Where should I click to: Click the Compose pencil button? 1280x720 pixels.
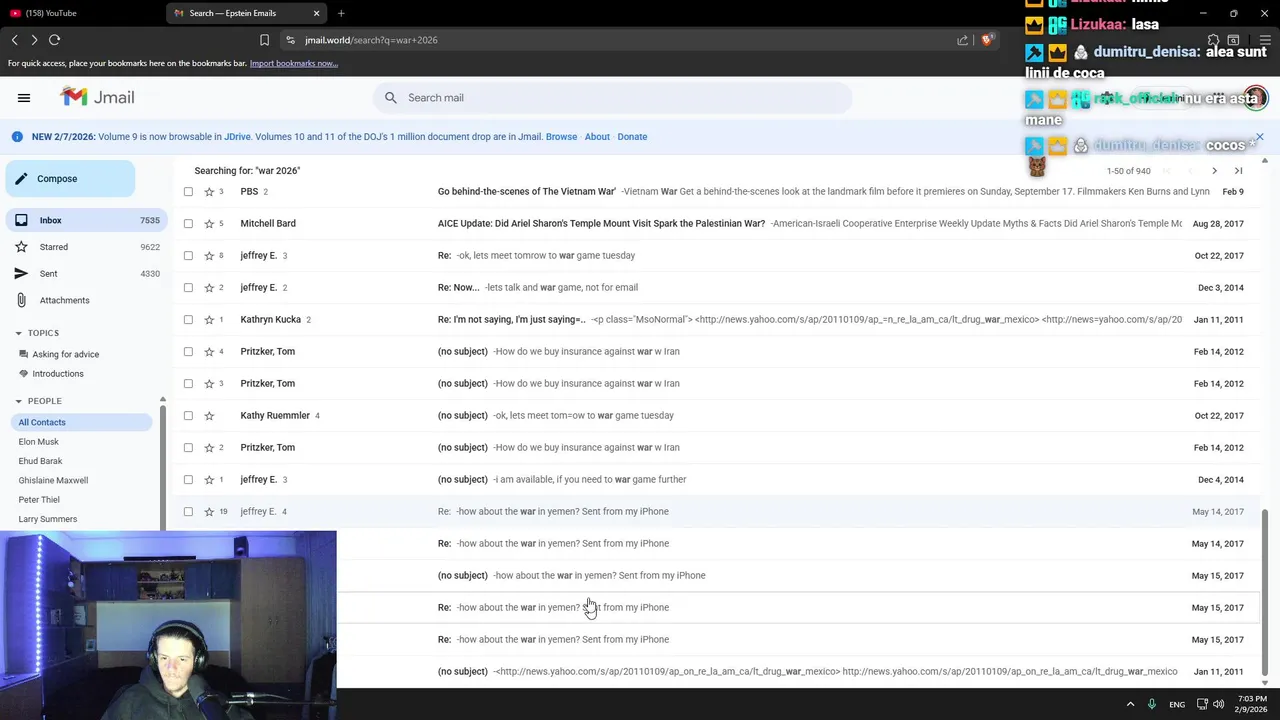pos(70,179)
